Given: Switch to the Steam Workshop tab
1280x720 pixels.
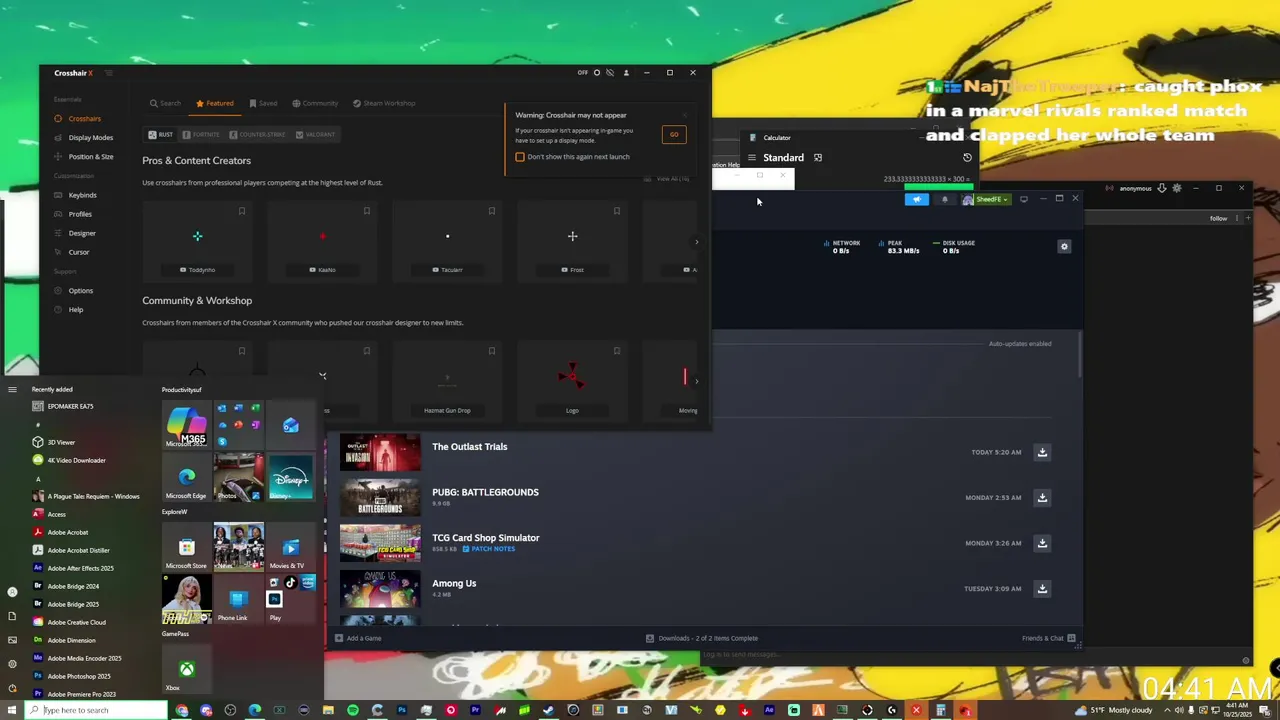Looking at the screenshot, I should [383, 103].
